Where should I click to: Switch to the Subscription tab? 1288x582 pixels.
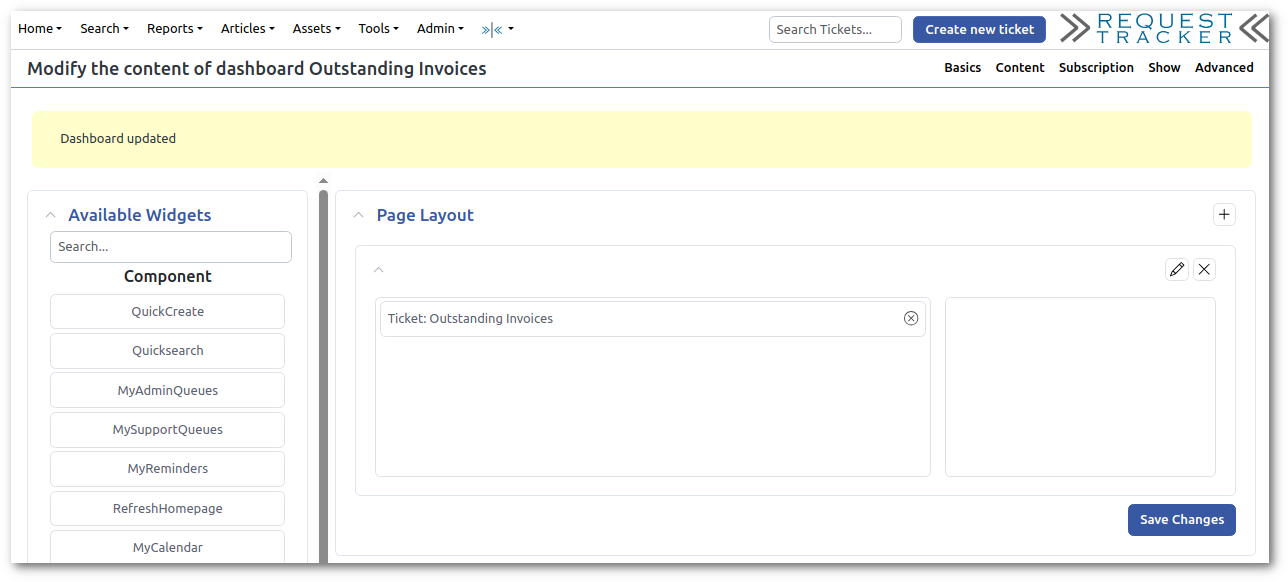click(x=1096, y=68)
